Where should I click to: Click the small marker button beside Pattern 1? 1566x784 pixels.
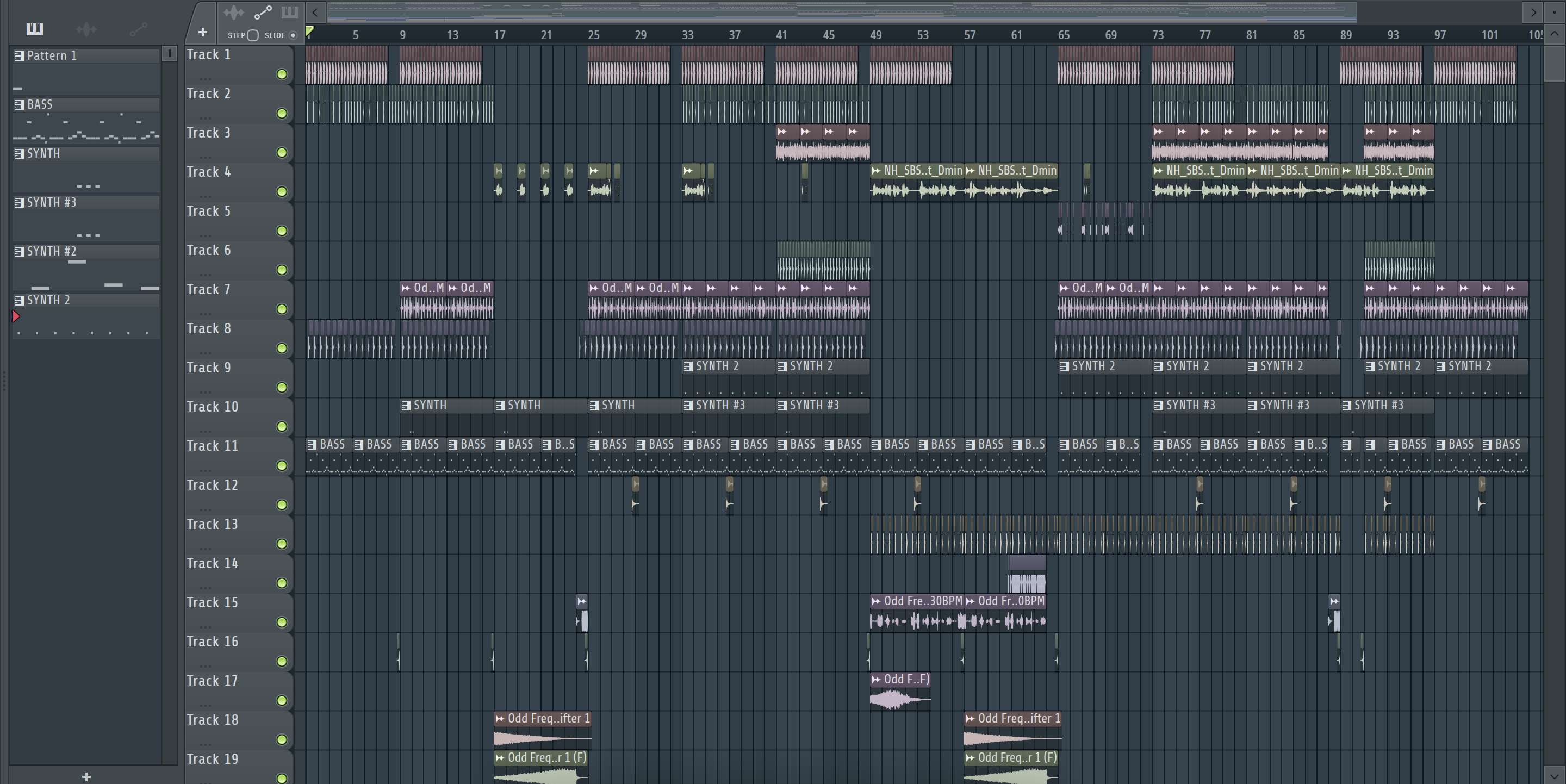point(170,53)
